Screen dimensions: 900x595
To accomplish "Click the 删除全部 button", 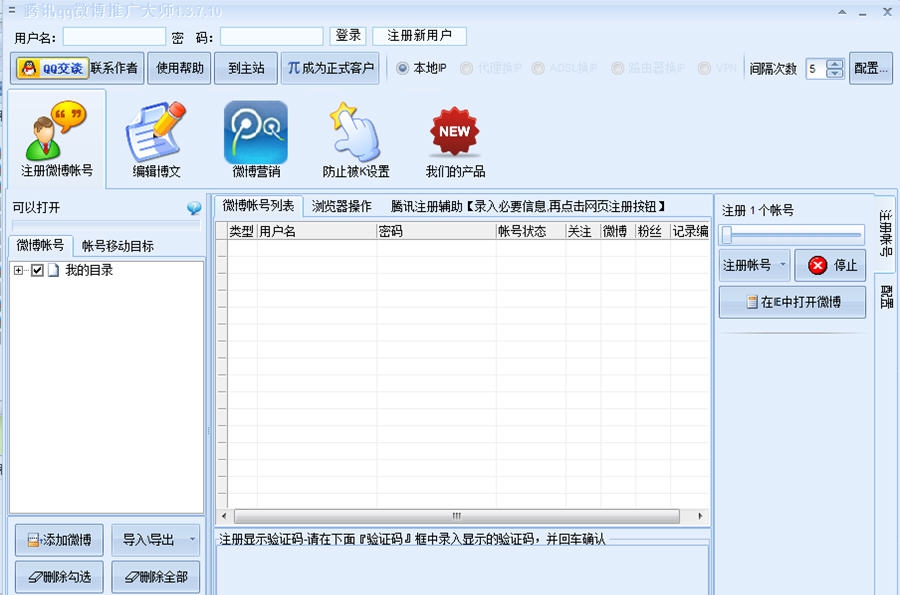I will tap(156, 577).
